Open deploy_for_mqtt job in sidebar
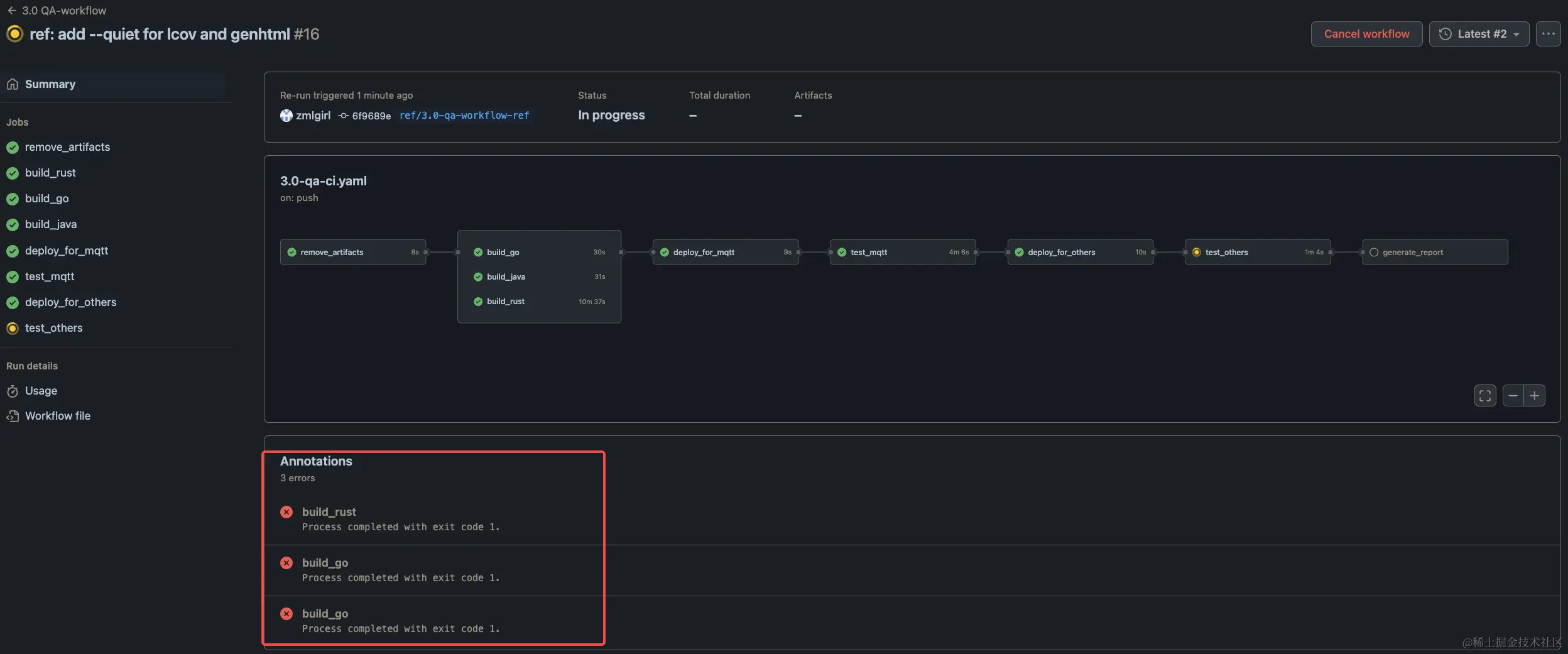This screenshot has height=654, width=1568. pyautogui.click(x=67, y=251)
